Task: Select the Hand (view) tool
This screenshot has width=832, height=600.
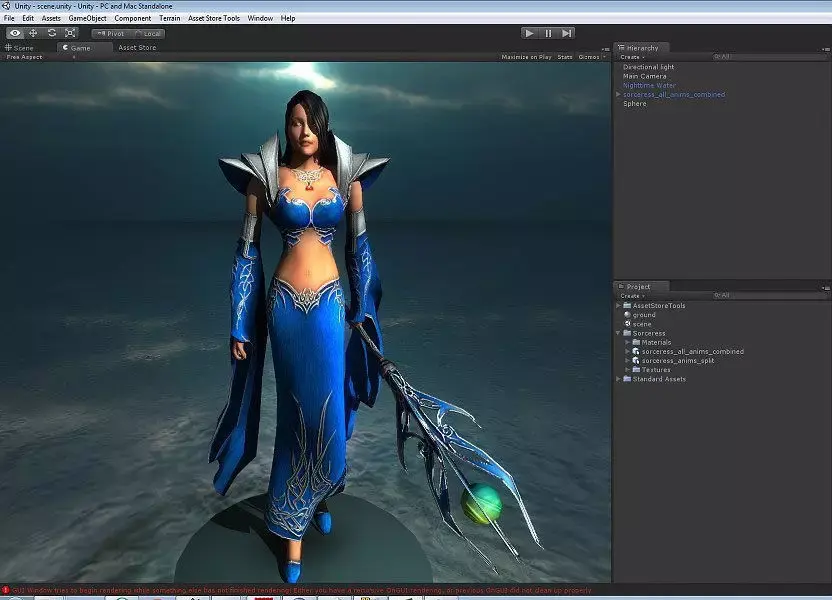Action: click(15, 33)
